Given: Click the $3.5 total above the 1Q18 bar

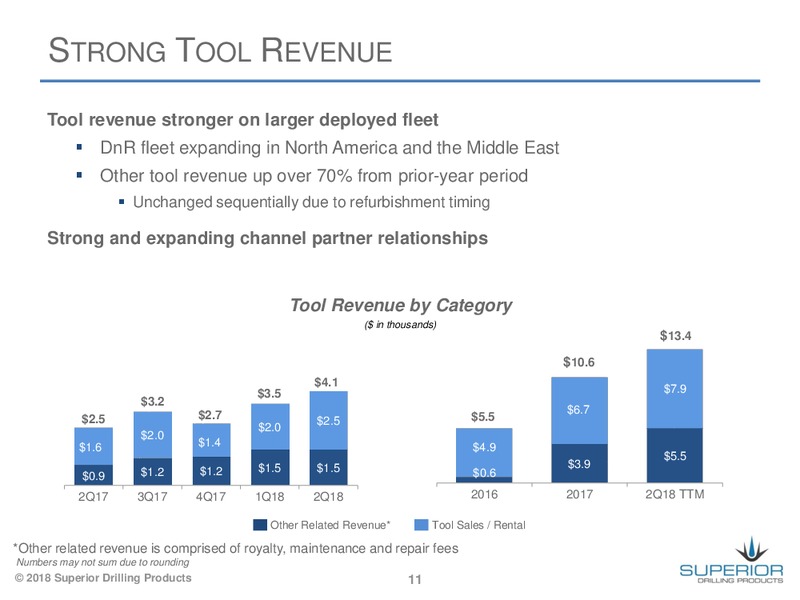Looking at the screenshot, I should (269, 393).
